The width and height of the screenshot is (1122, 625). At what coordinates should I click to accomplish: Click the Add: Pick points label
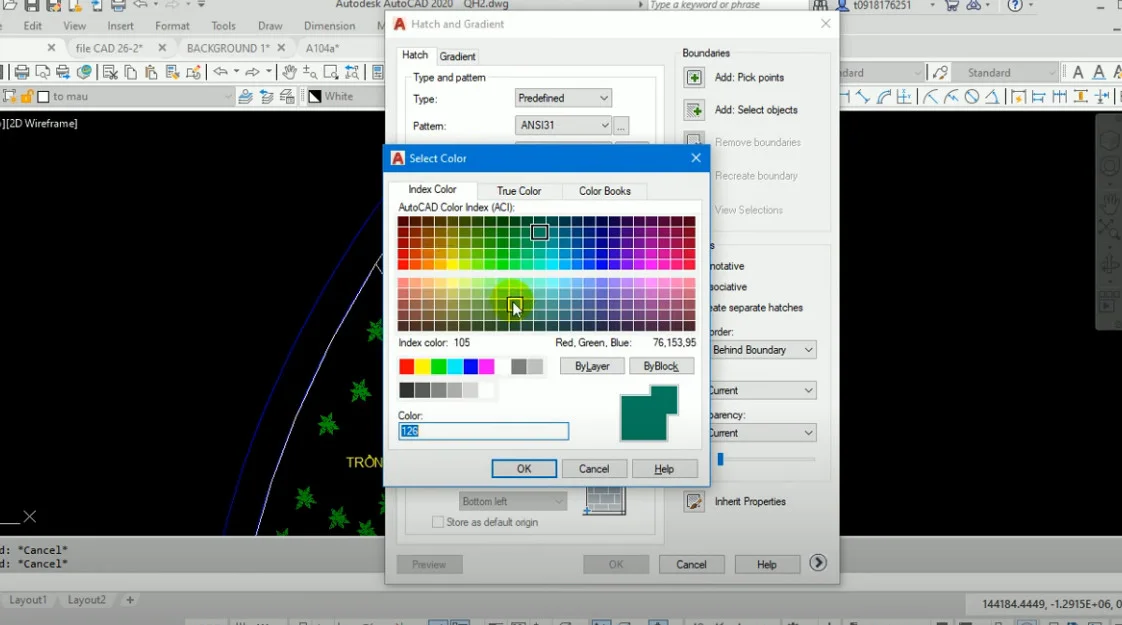coord(749,77)
